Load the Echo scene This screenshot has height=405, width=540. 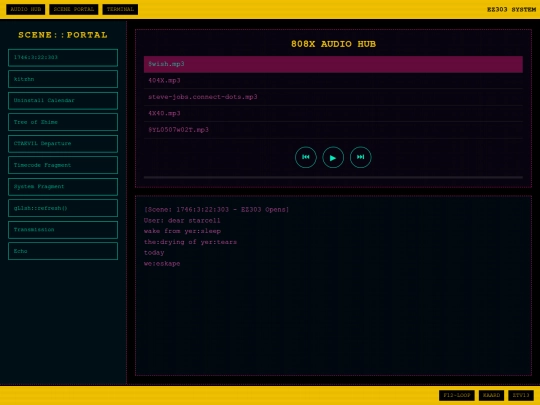click(63, 251)
